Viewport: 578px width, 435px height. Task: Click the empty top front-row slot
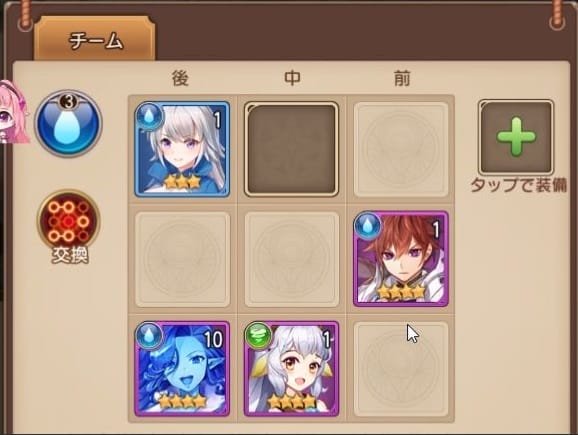coord(401,149)
